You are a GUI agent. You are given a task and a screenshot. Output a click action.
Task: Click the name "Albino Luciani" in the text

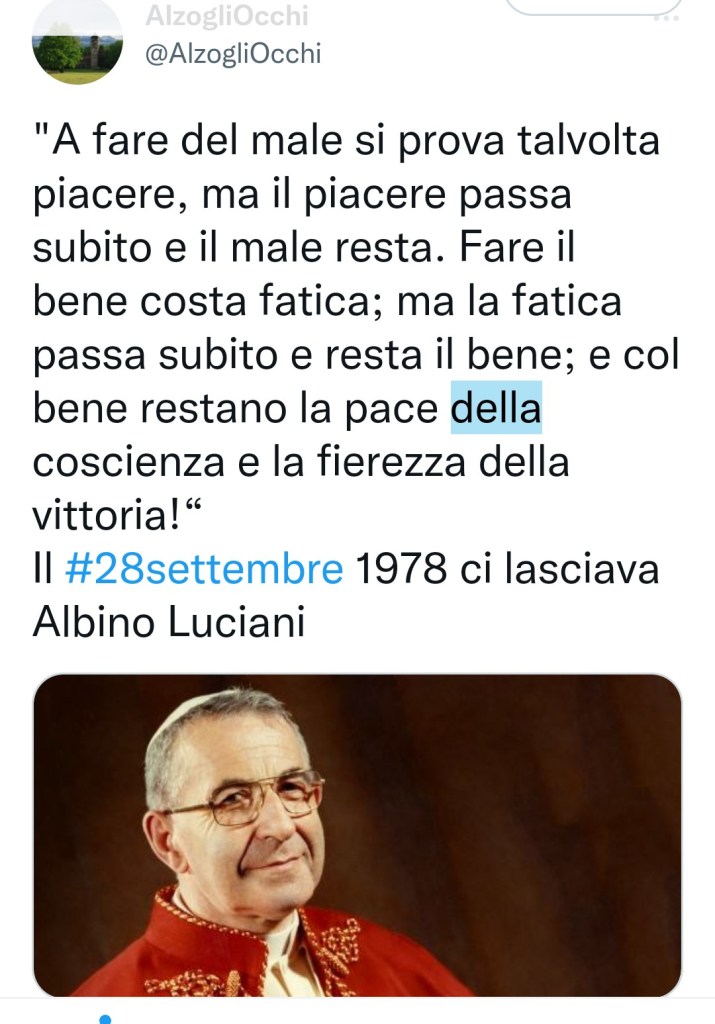[169, 621]
